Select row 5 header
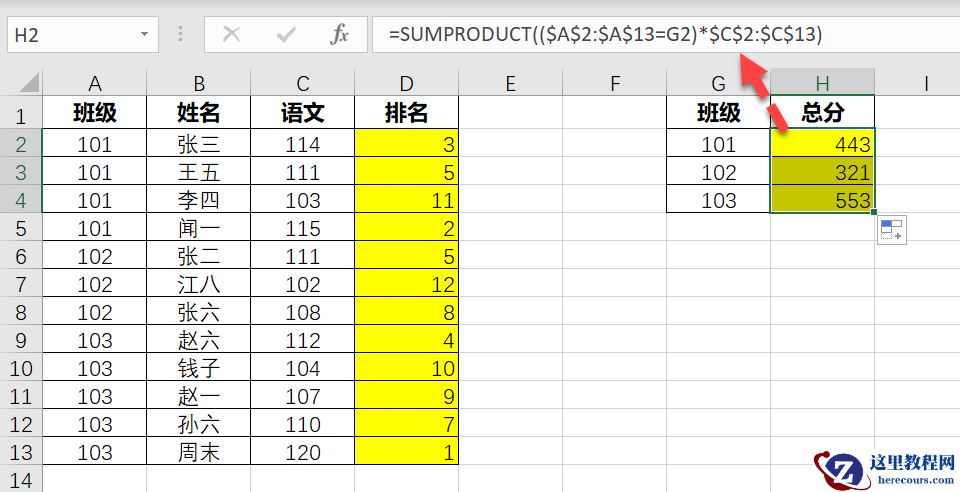The image size is (960, 492). (21, 229)
